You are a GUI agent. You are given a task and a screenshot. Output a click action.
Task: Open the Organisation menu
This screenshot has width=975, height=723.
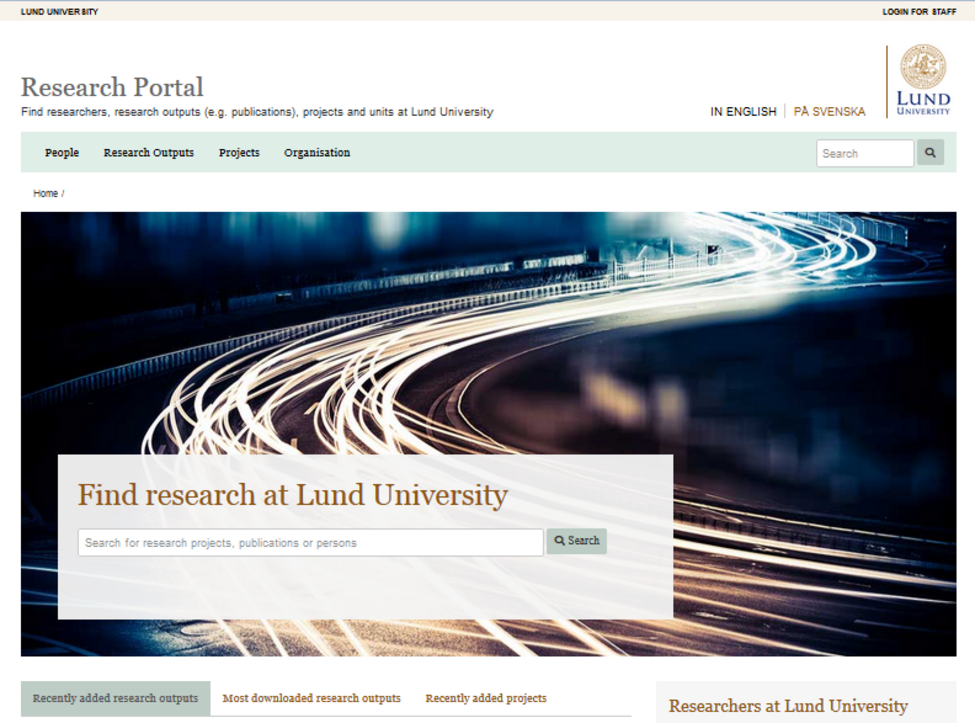point(317,152)
